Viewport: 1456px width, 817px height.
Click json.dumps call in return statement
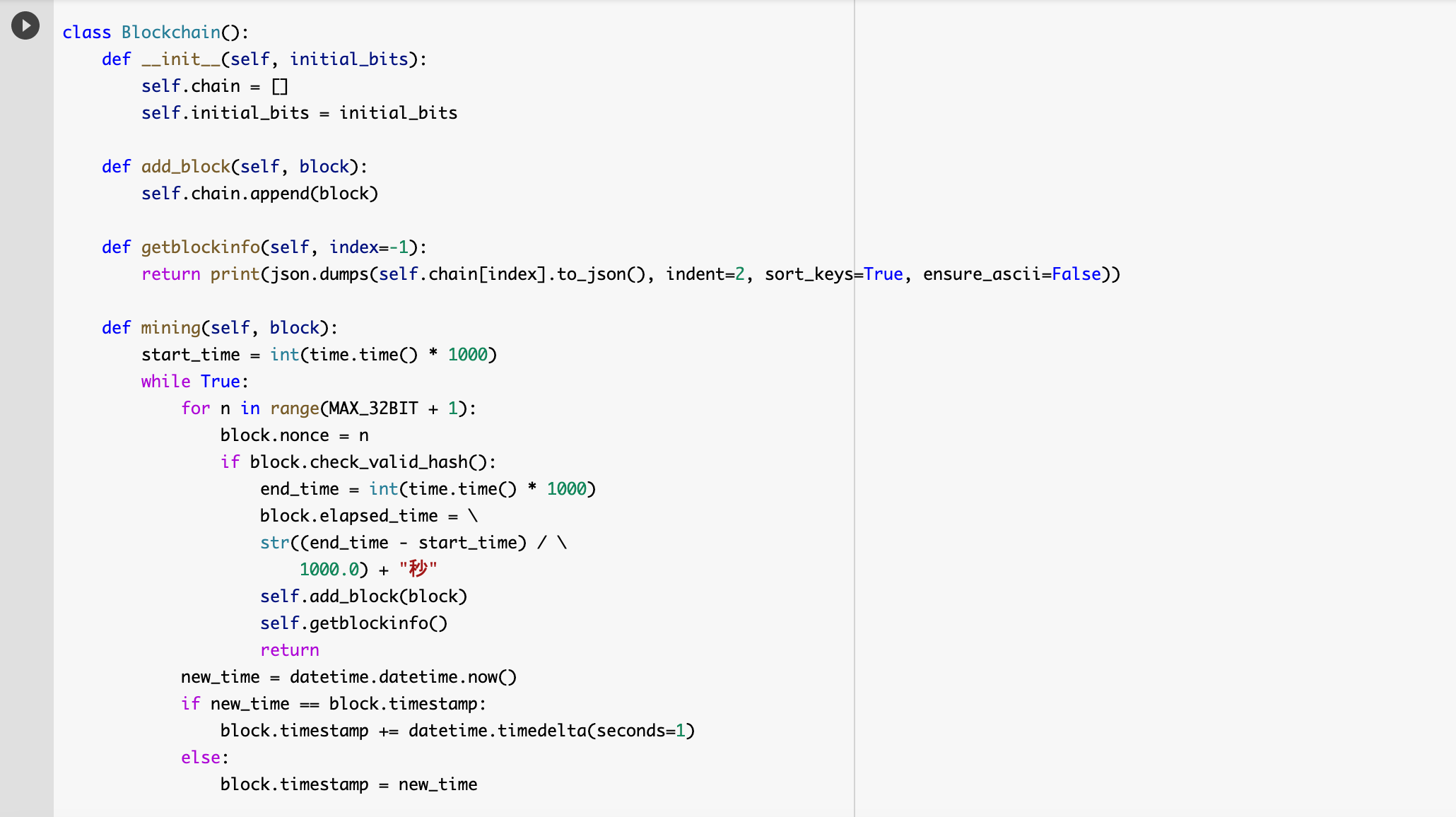pyautogui.click(x=319, y=274)
